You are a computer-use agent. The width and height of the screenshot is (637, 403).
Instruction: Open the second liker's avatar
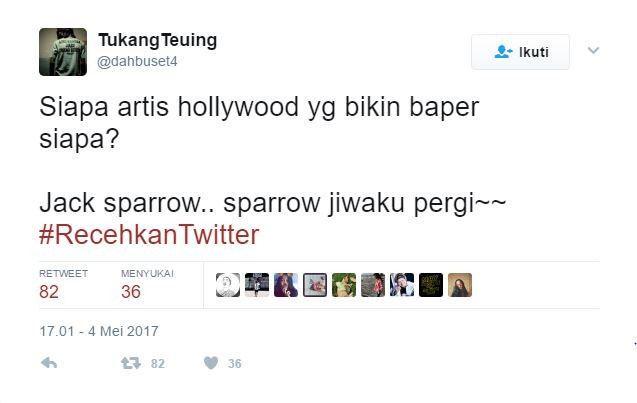(x=257, y=285)
